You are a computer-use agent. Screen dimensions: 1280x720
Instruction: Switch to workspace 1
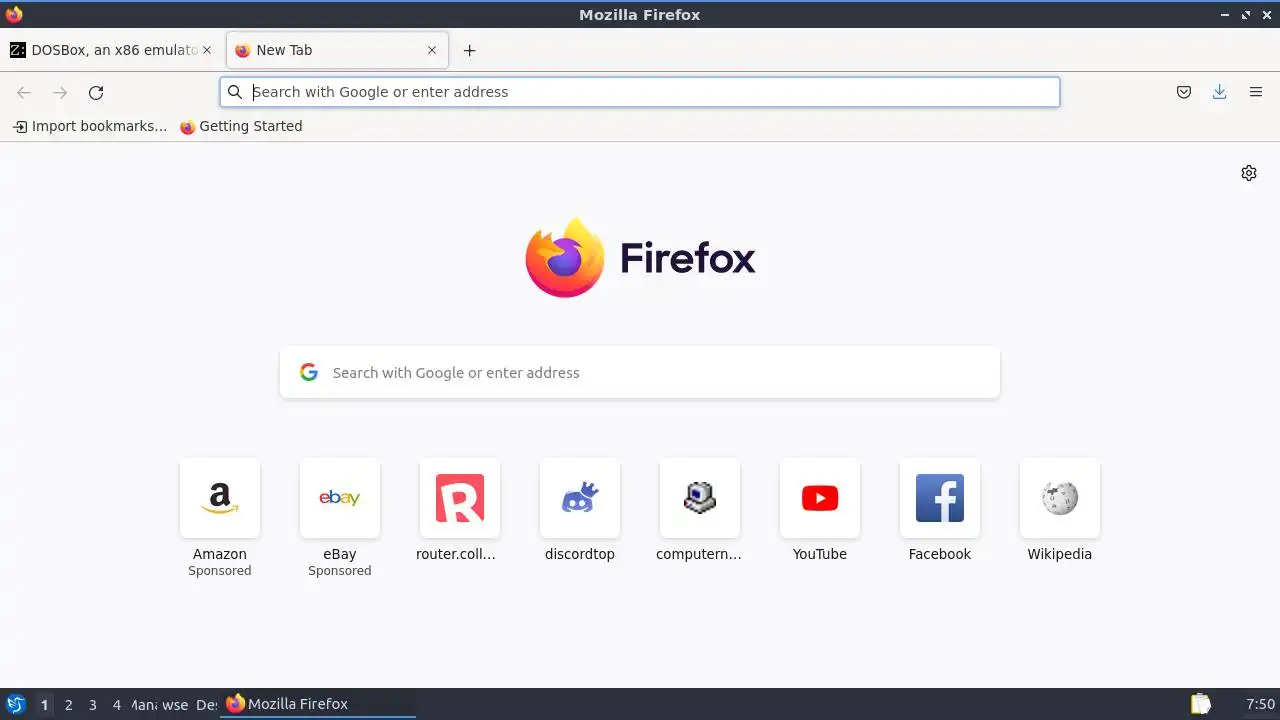click(44, 704)
